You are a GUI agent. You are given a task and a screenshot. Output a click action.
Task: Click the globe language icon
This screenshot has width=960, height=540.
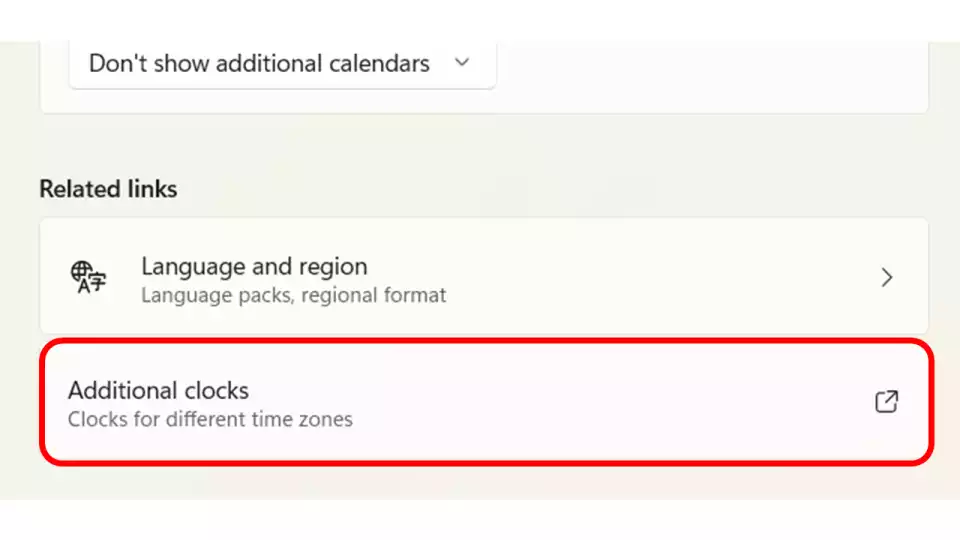tap(88, 277)
